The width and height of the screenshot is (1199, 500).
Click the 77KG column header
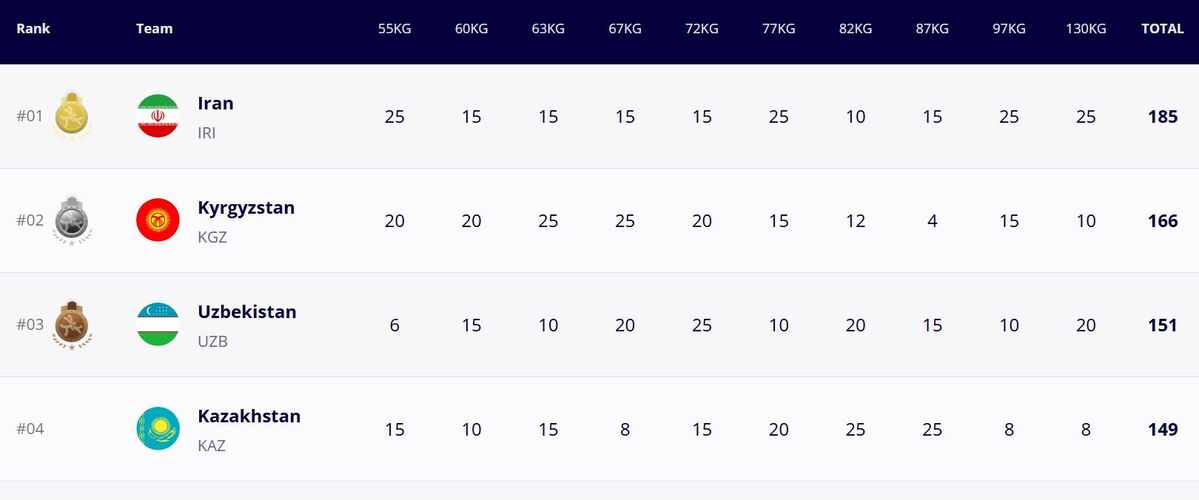779,29
